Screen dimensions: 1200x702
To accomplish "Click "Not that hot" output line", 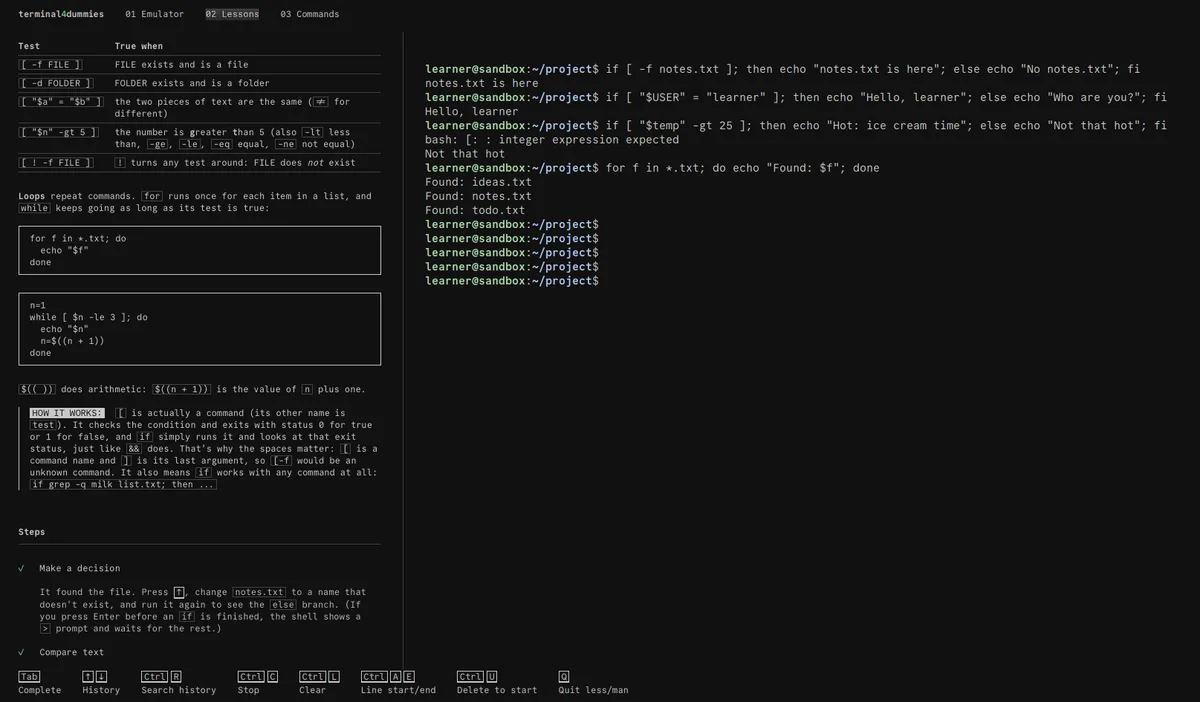I will pos(465,154).
